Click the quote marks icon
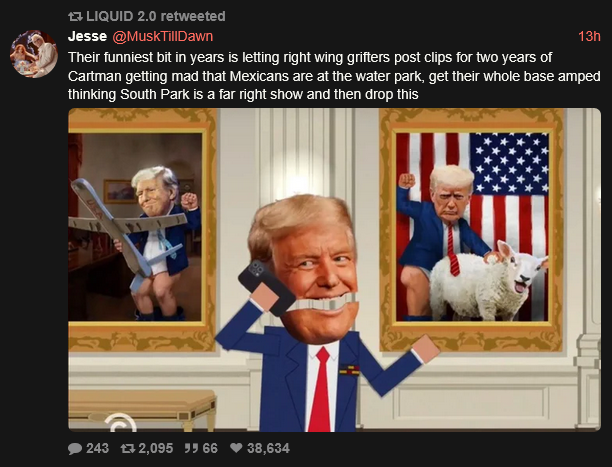 [x=190, y=448]
